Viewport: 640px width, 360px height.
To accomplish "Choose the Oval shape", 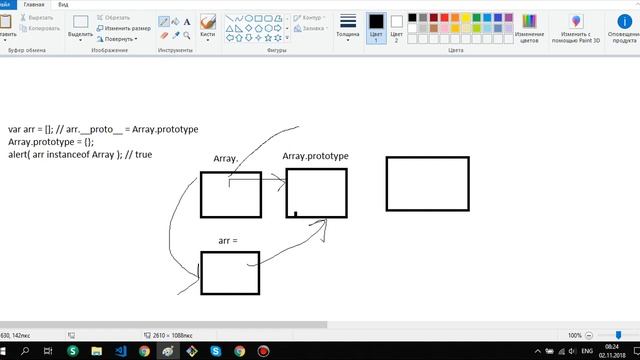I will click(x=249, y=18).
